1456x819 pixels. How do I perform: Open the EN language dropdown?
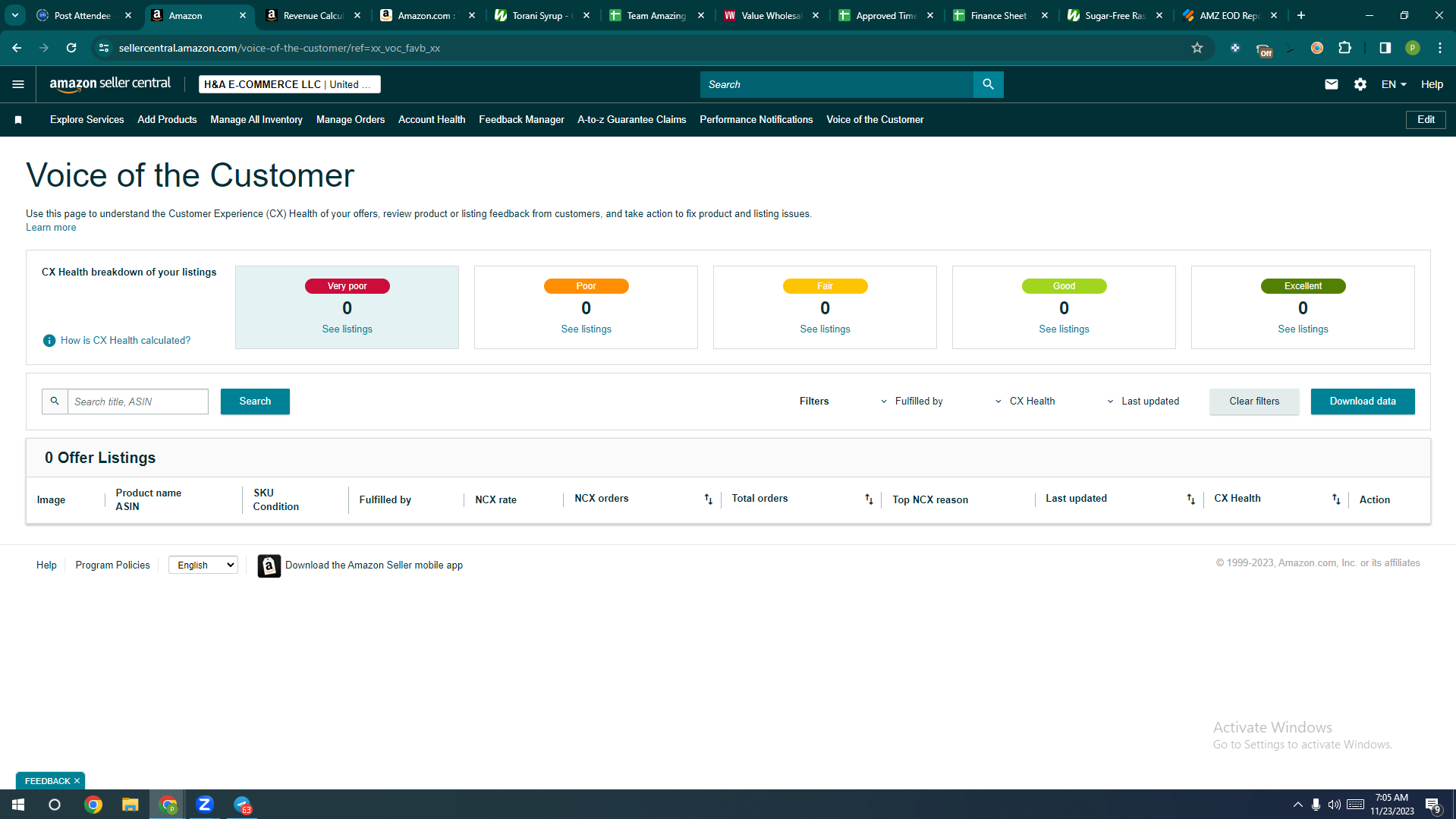click(1394, 84)
